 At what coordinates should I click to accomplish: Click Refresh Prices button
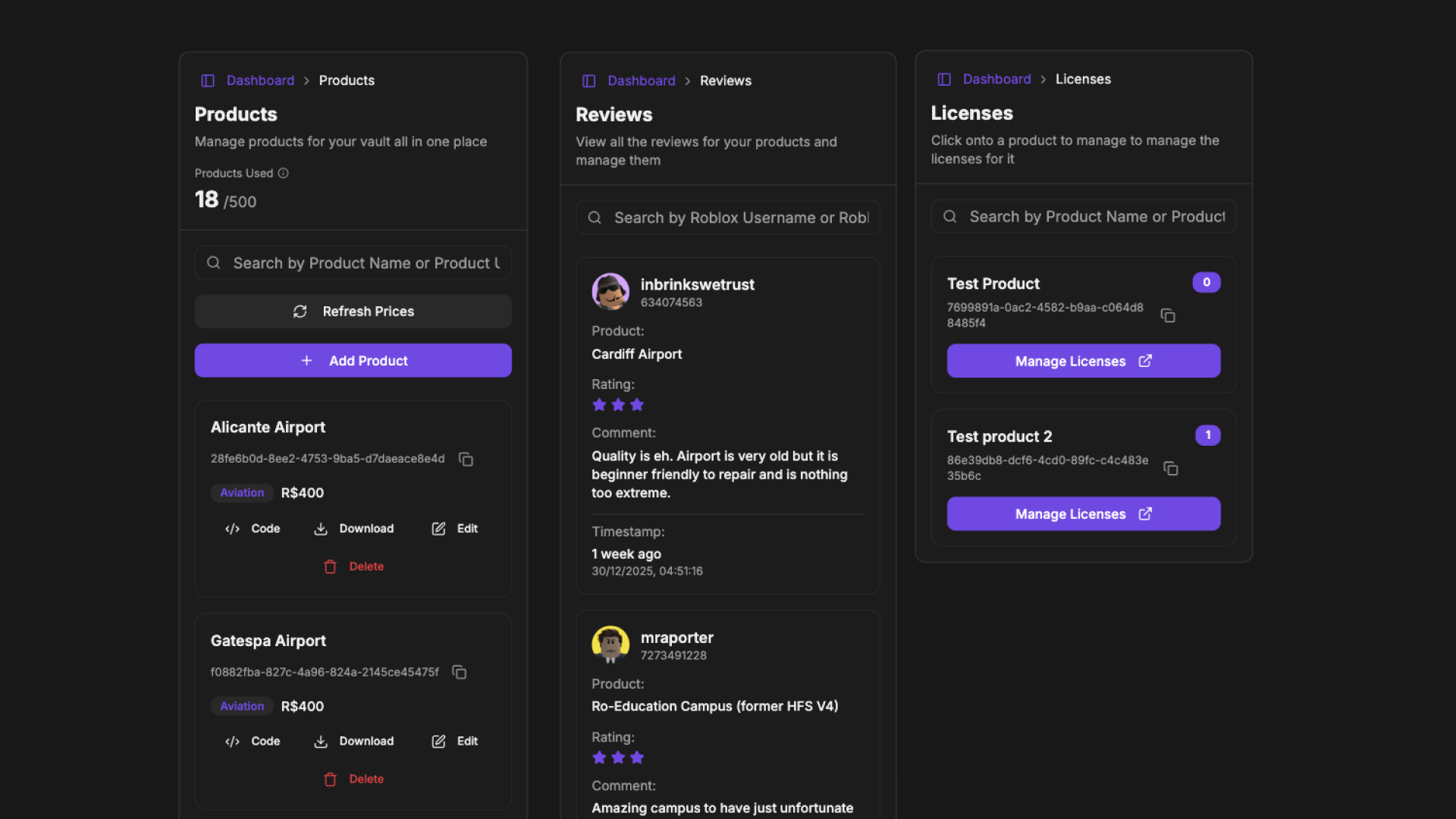pyautogui.click(x=353, y=312)
